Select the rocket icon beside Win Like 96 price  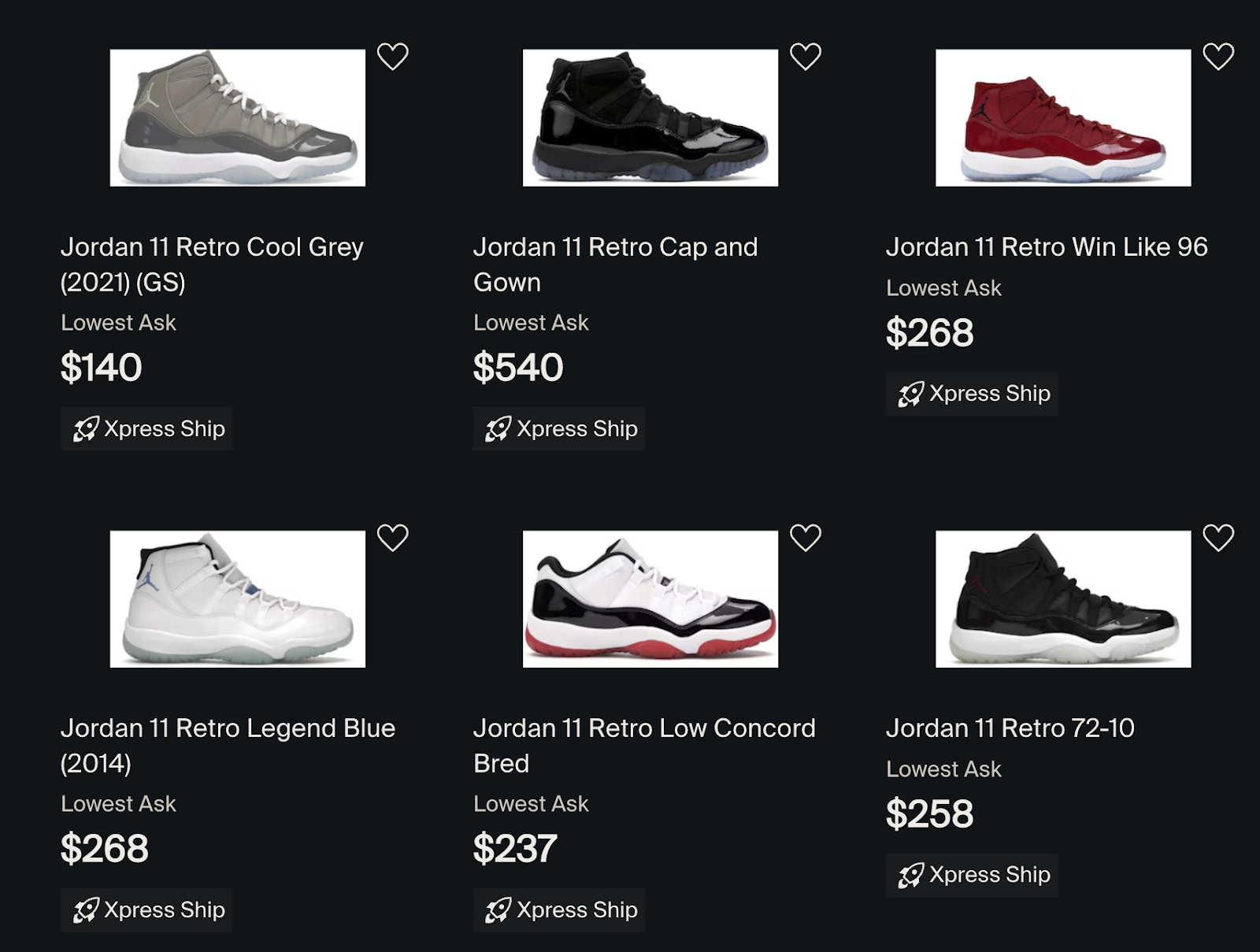(x=911, y=393)
